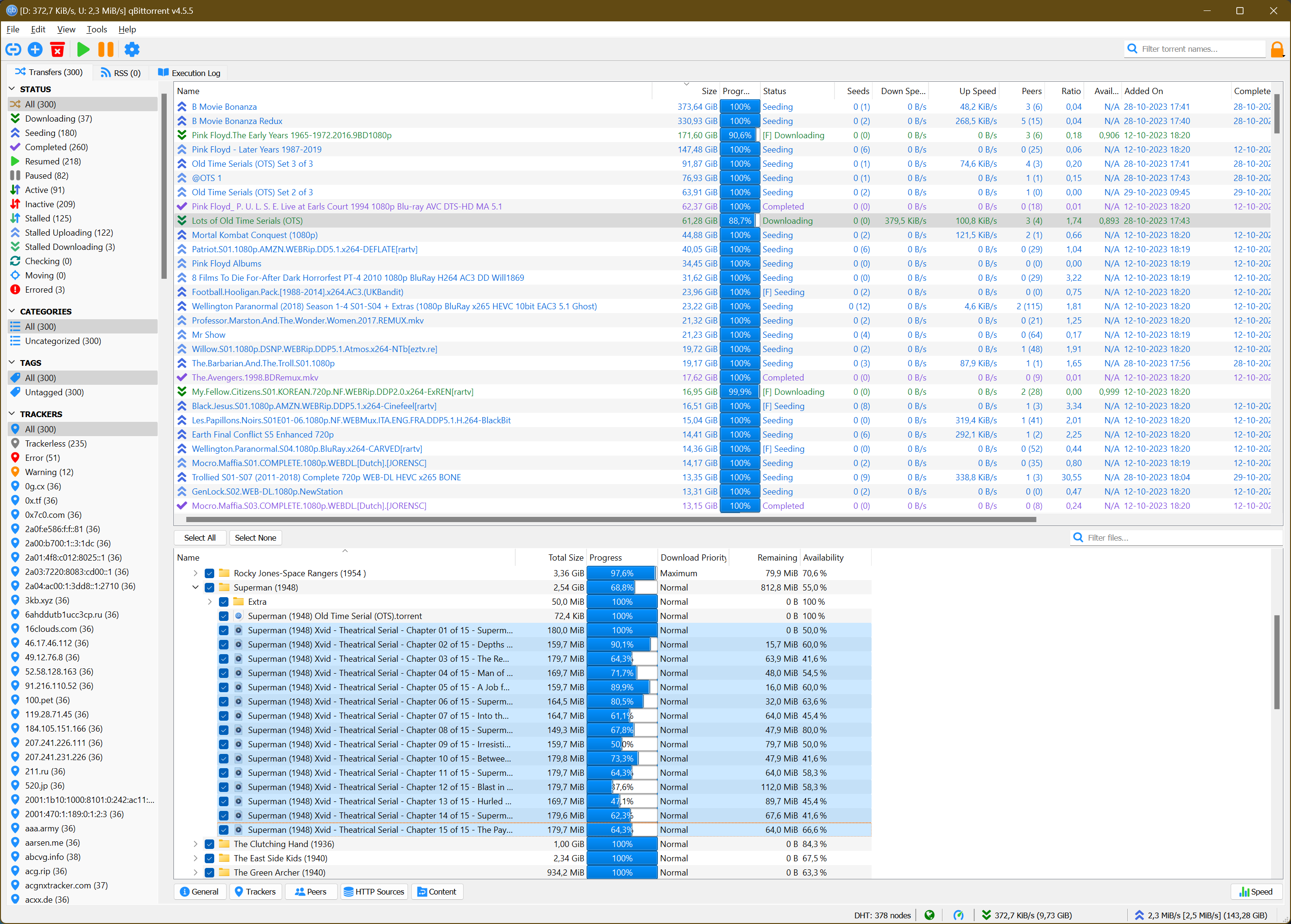Click the connection status globe icon in status bar
The image size is (1291, 924).
tap(929, 915)
